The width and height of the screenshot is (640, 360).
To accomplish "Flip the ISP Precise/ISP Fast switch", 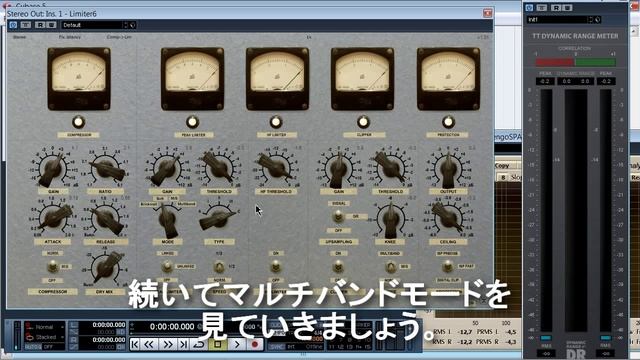I will click(x=447, y=267).
